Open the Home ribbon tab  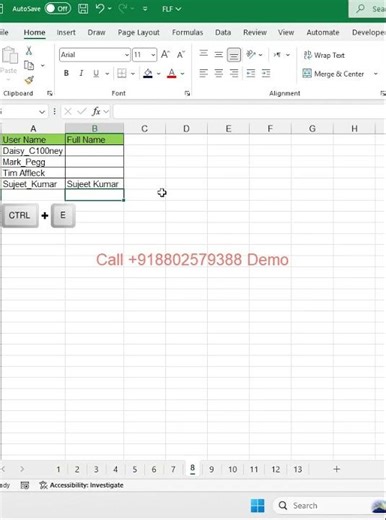tap(34, 32)
